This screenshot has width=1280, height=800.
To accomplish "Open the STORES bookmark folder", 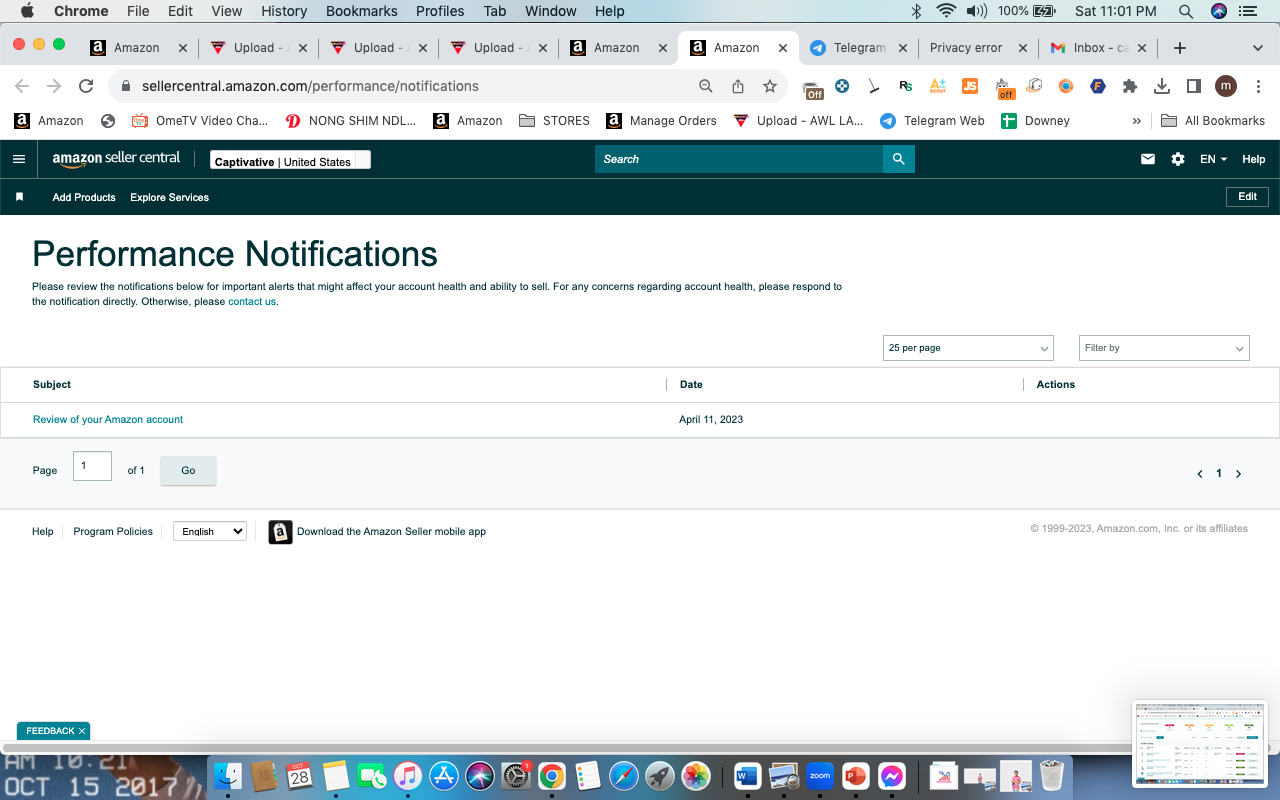I will 555,121.
